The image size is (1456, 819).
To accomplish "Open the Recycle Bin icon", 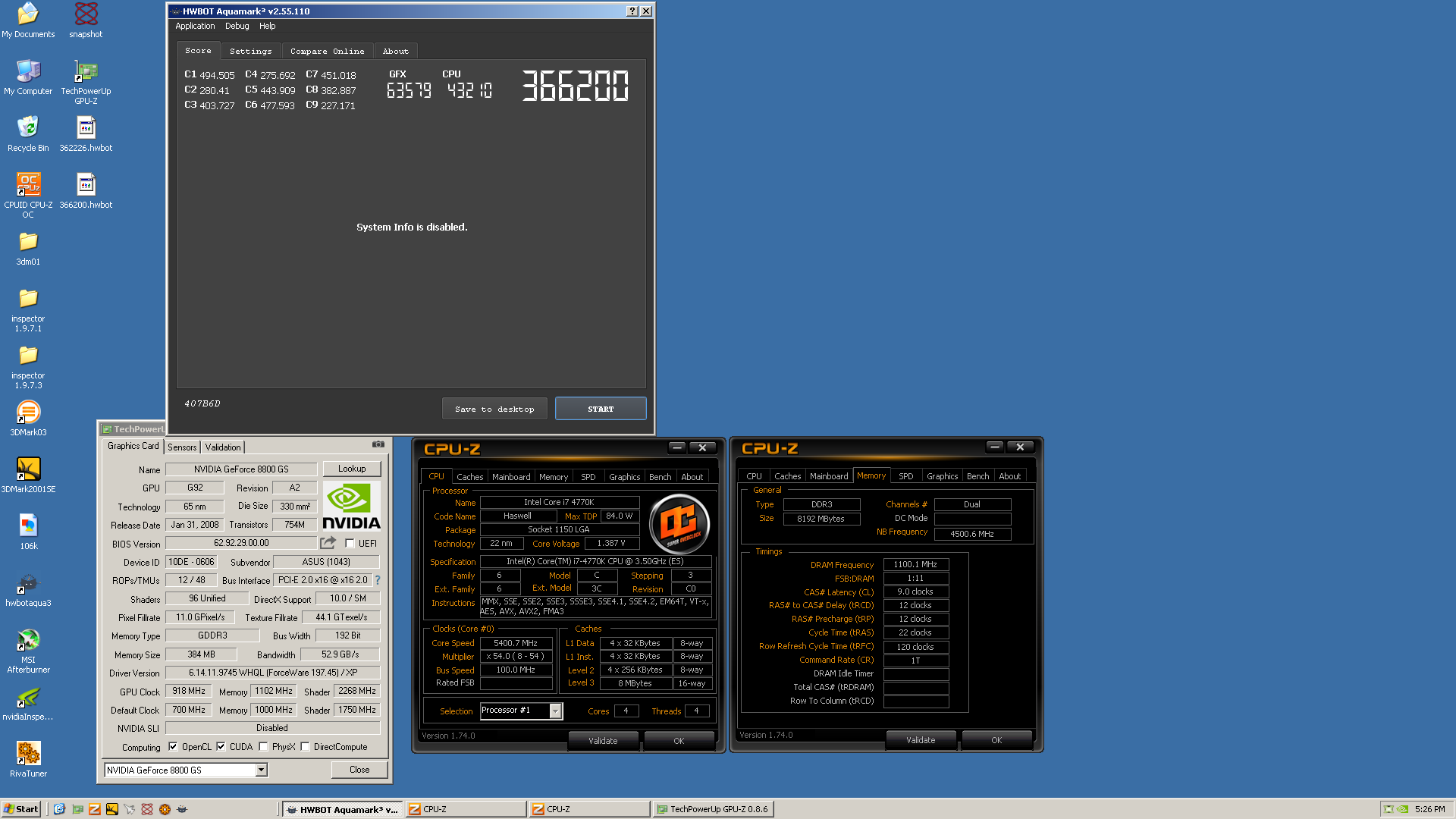I will [28, 127].
